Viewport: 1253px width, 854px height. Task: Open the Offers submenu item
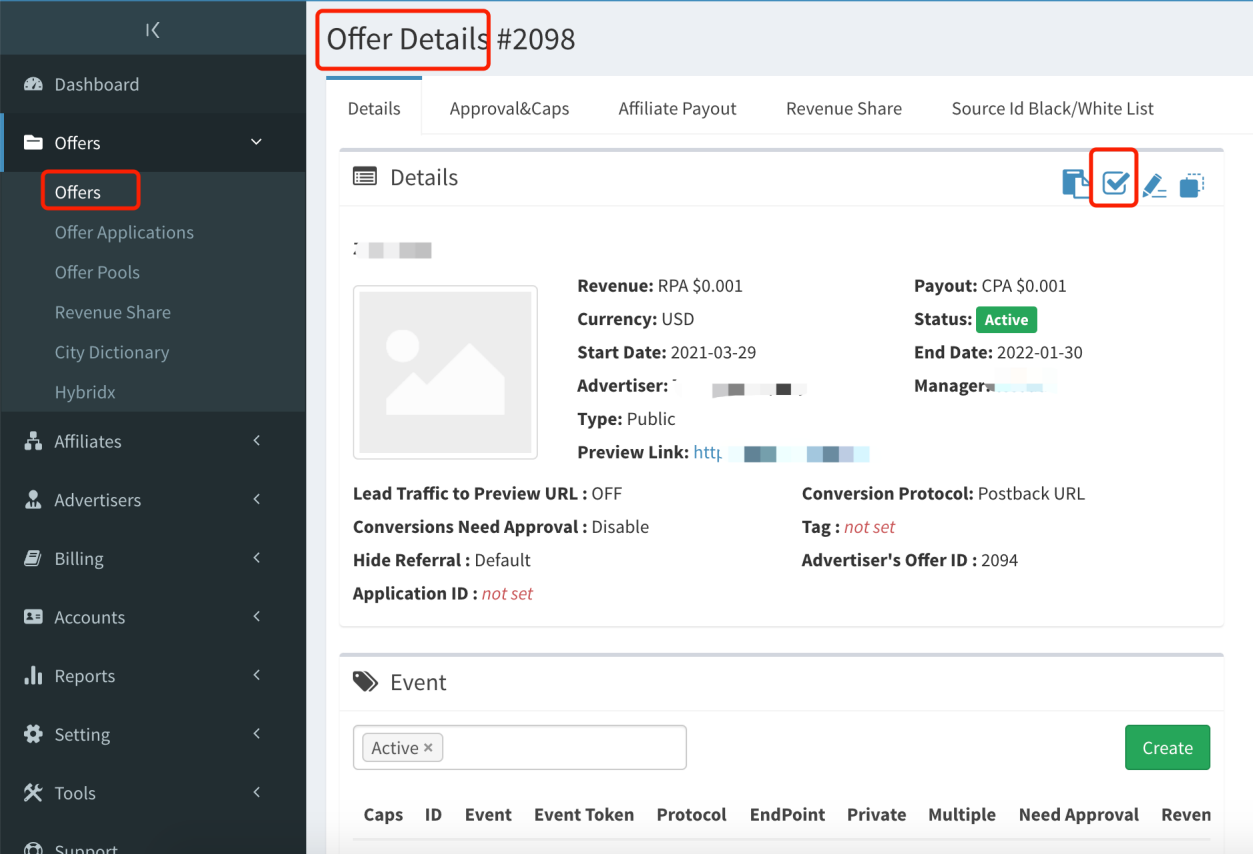pos(78,192)
